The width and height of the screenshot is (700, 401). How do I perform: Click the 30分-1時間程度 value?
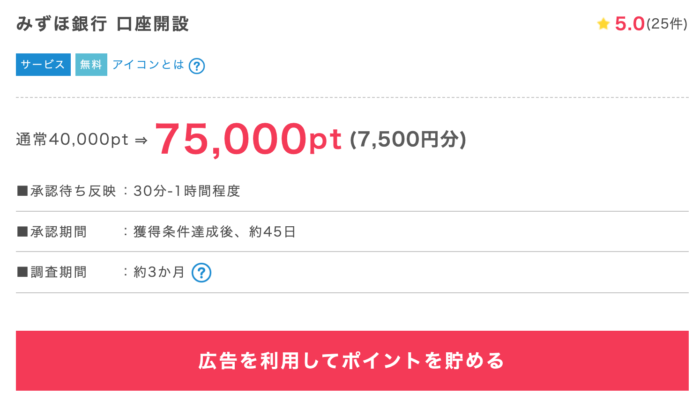(186, 191)
